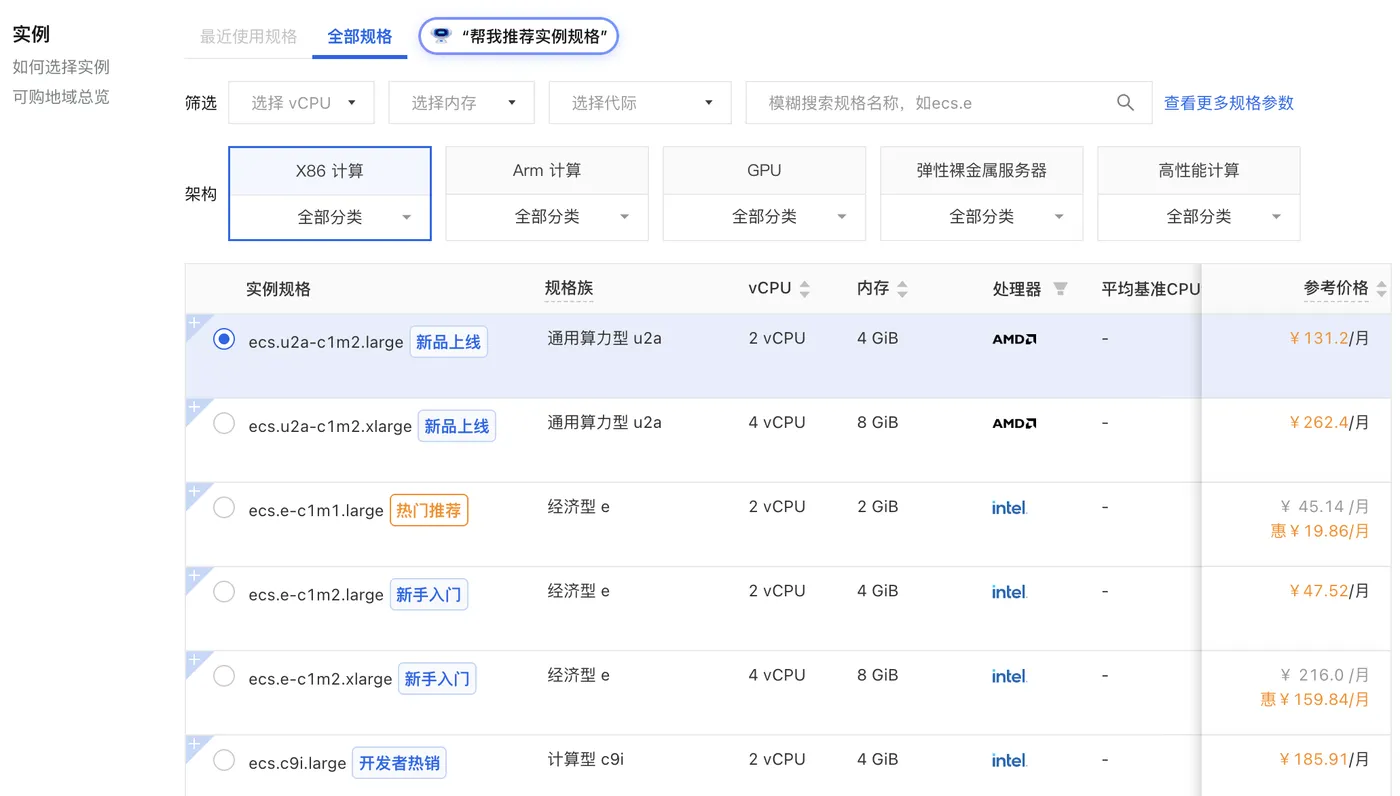Select Arm 计算 architecture tab

pos(547,171)
